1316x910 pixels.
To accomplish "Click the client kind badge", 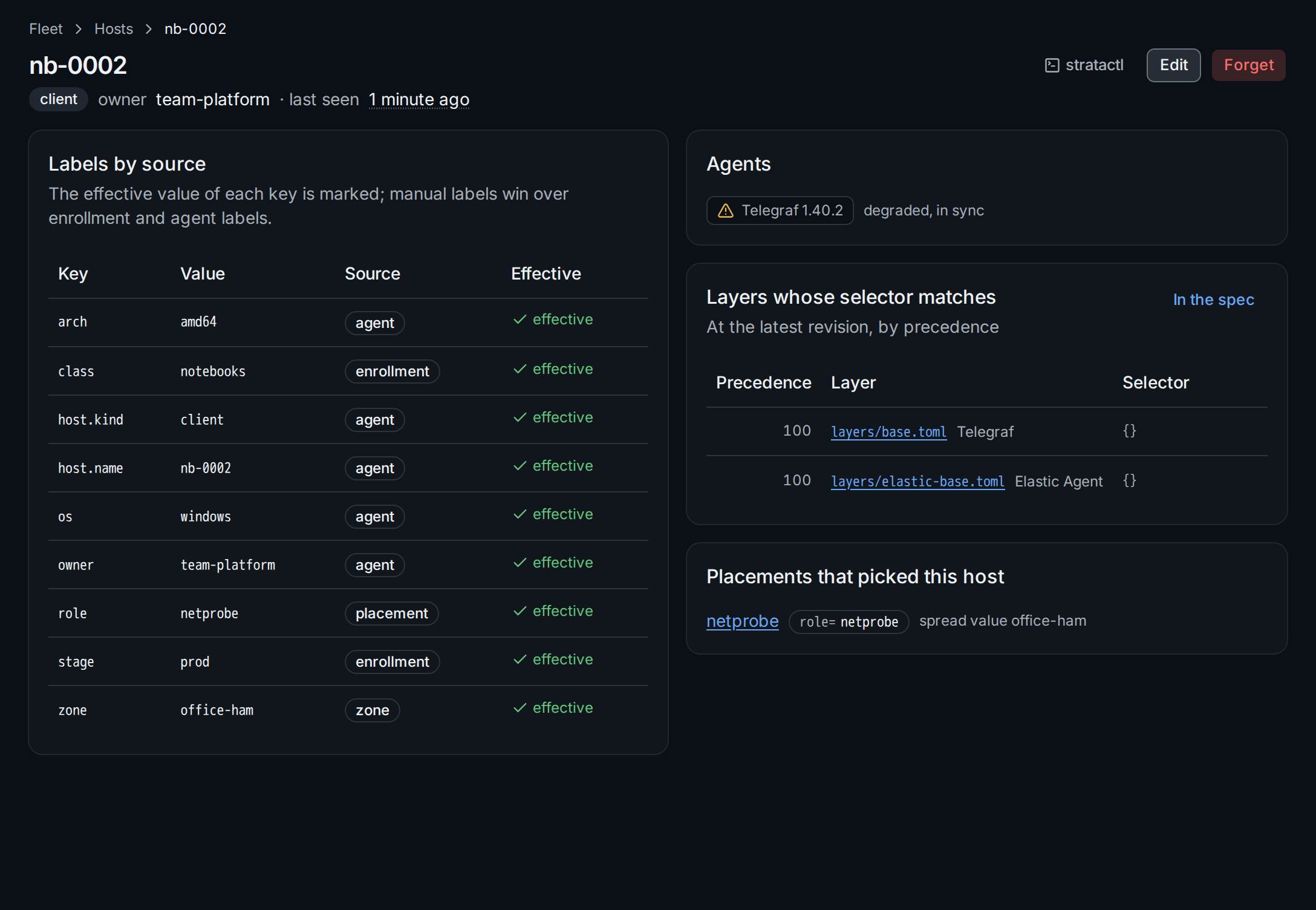I will click(x=59, y=99).
